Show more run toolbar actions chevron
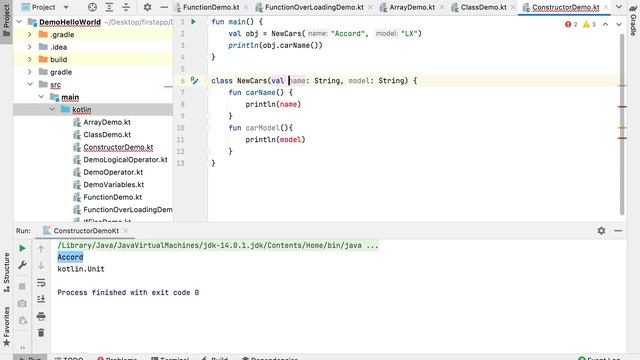640x360 pixels. [x=22, y=348]
